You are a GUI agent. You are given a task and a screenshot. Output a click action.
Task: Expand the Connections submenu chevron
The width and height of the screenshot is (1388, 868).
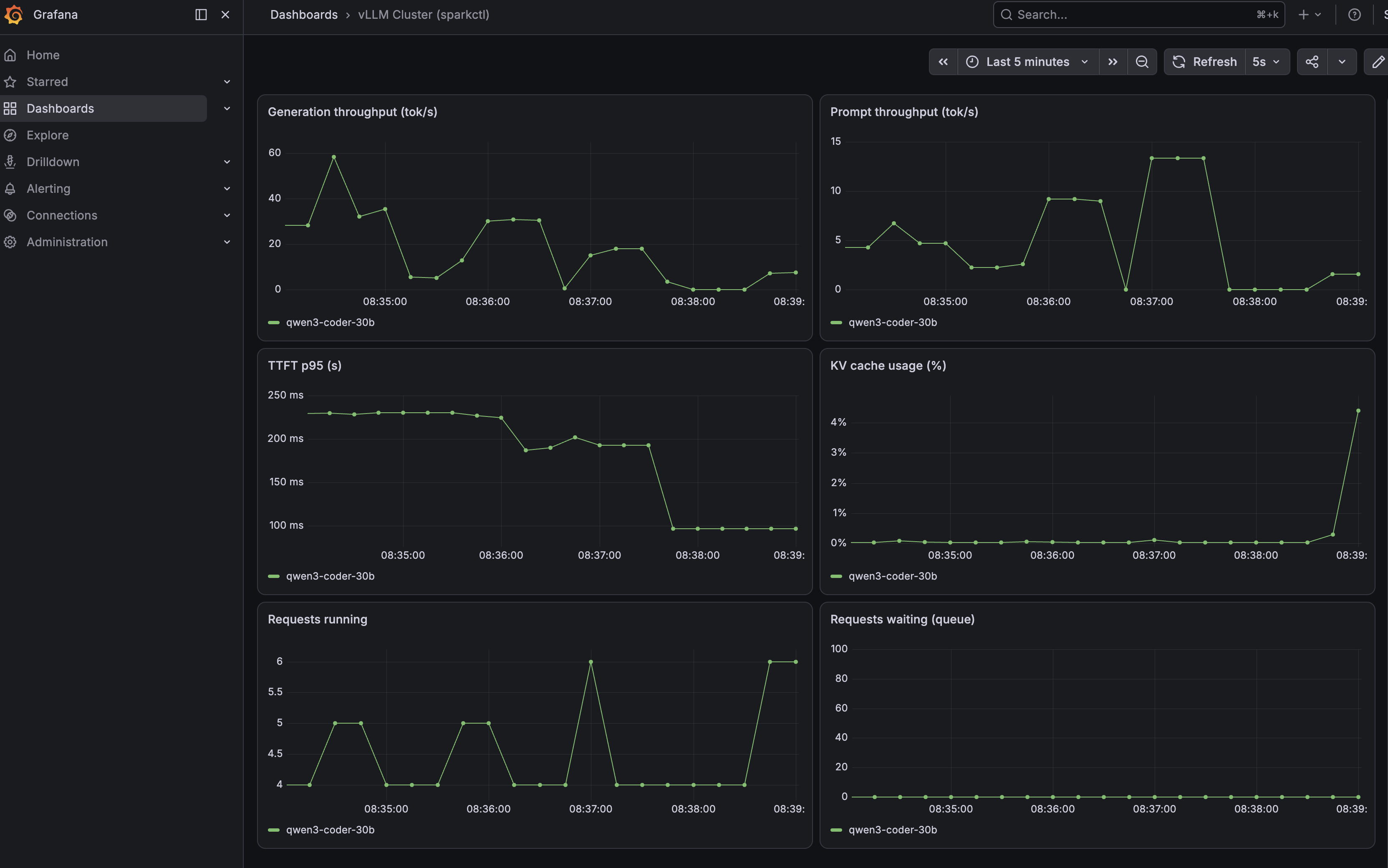click(x=227, y=215)
